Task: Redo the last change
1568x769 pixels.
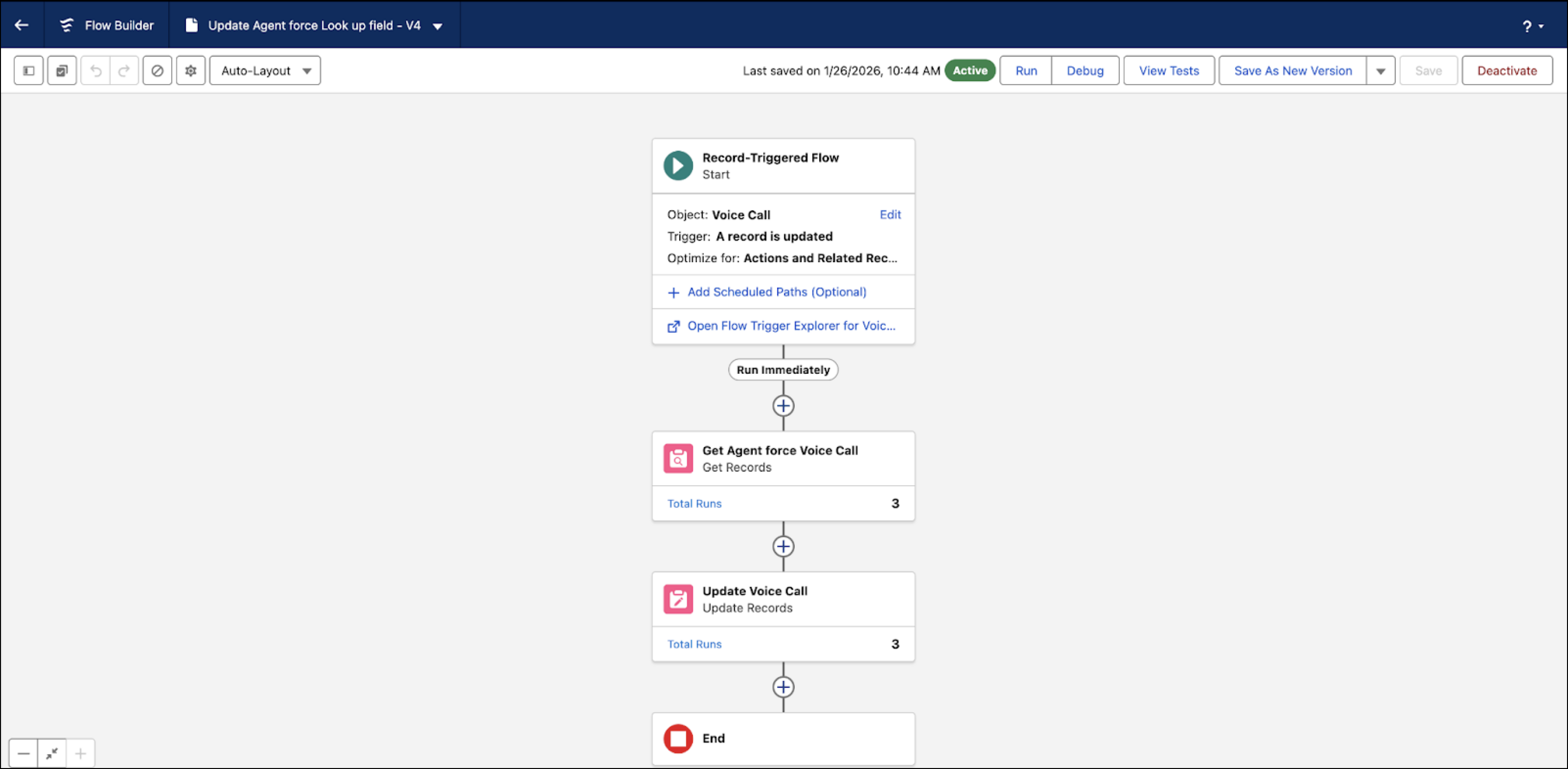Action: 124,70
